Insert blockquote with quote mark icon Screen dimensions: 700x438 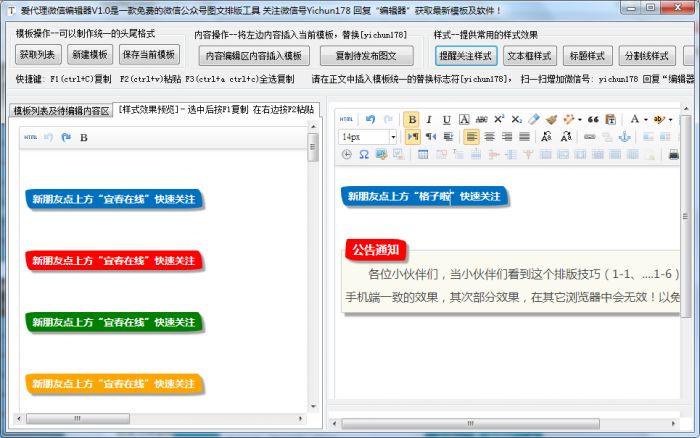tap(593, 119)
